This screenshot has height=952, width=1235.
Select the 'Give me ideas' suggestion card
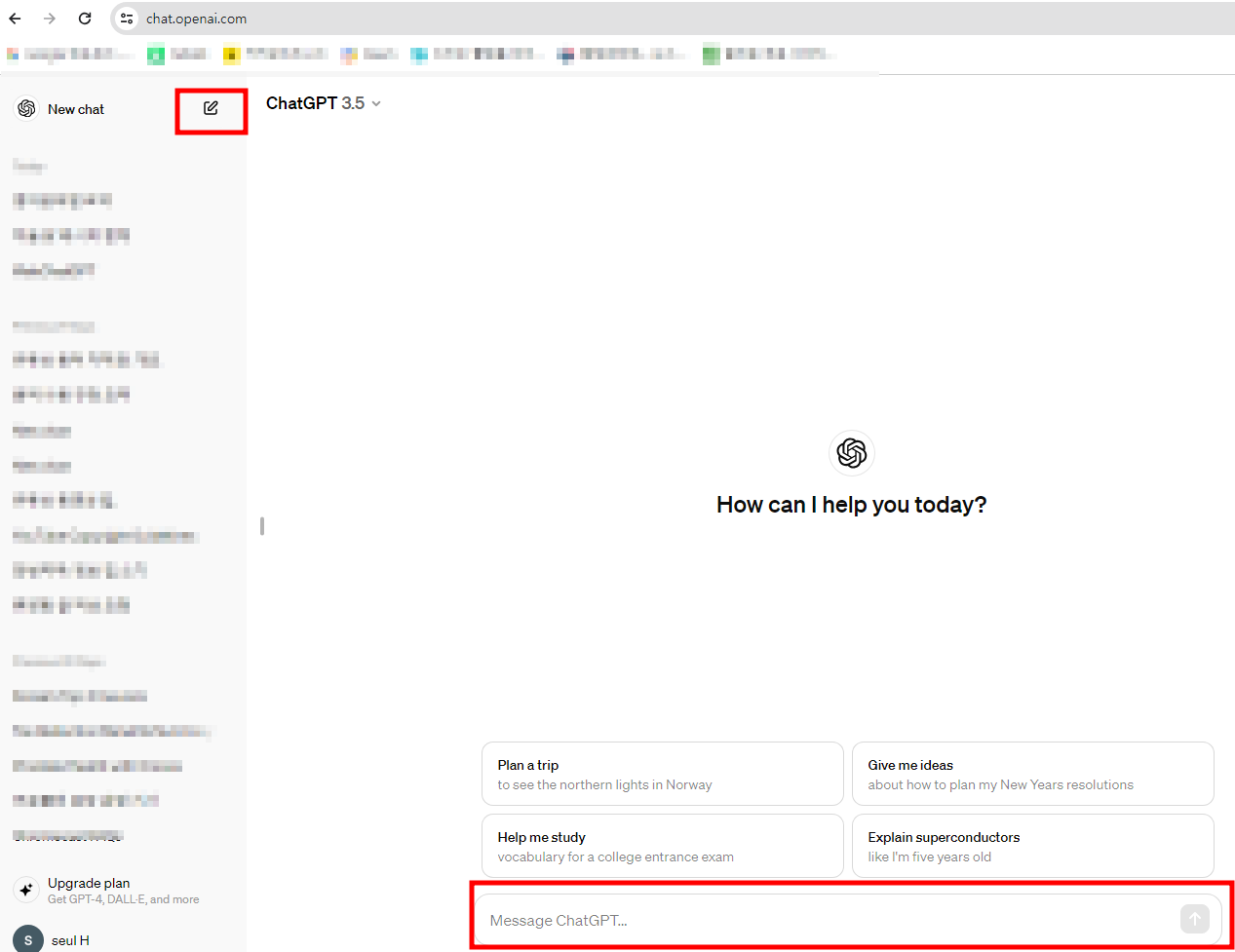(1033, 774)
